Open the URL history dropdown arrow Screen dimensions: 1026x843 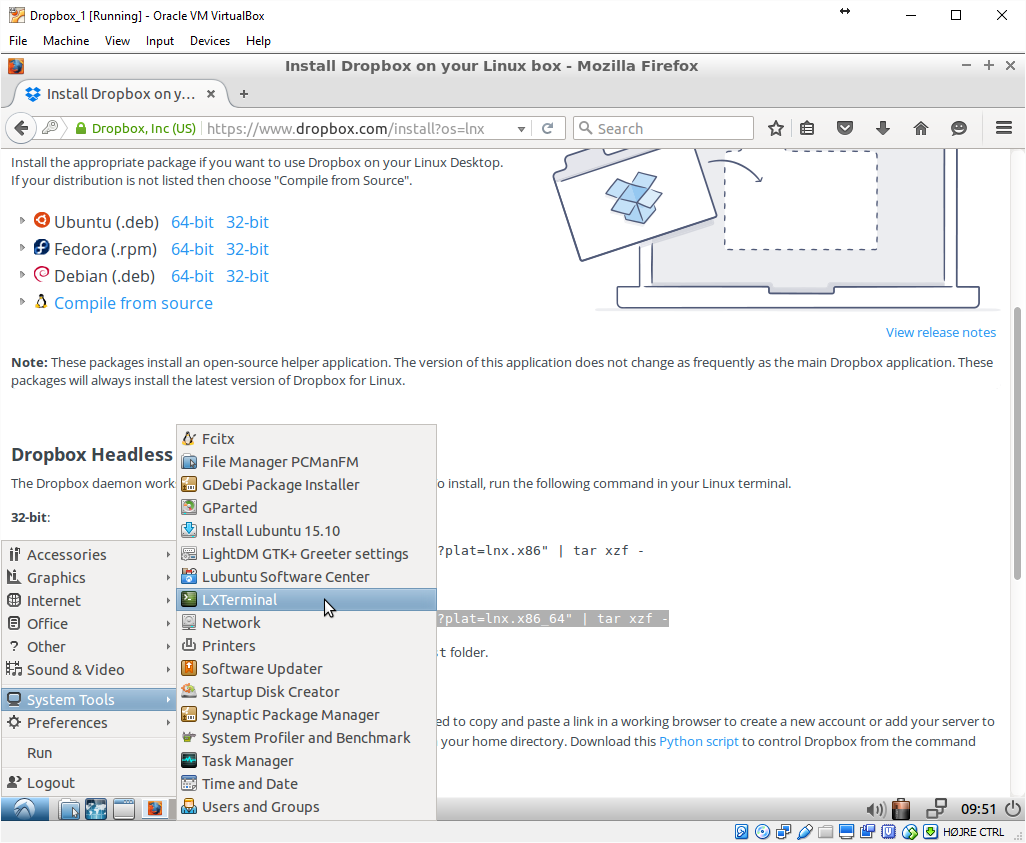pyautogui.click(x=521, y=129)
